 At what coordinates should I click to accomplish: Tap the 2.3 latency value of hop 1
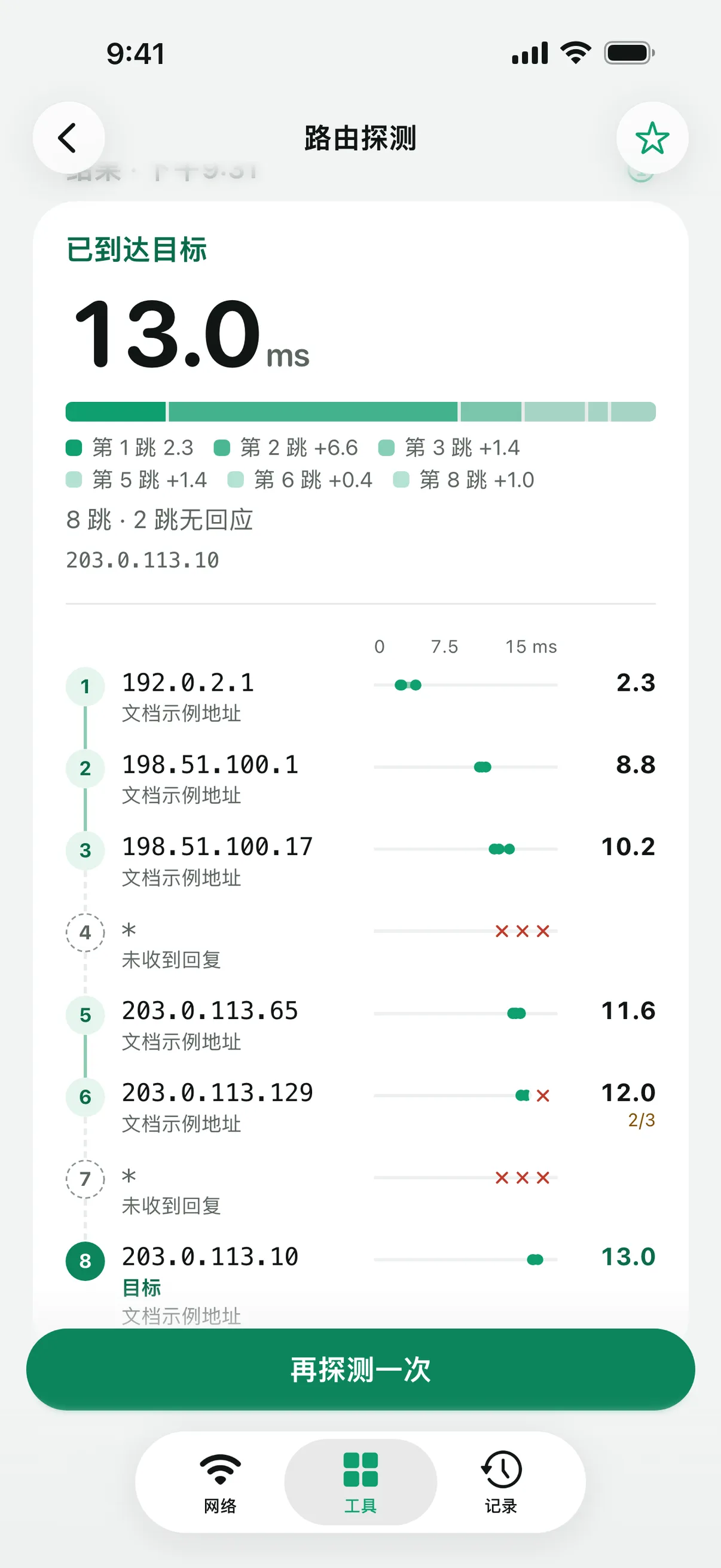coord(636,683)
